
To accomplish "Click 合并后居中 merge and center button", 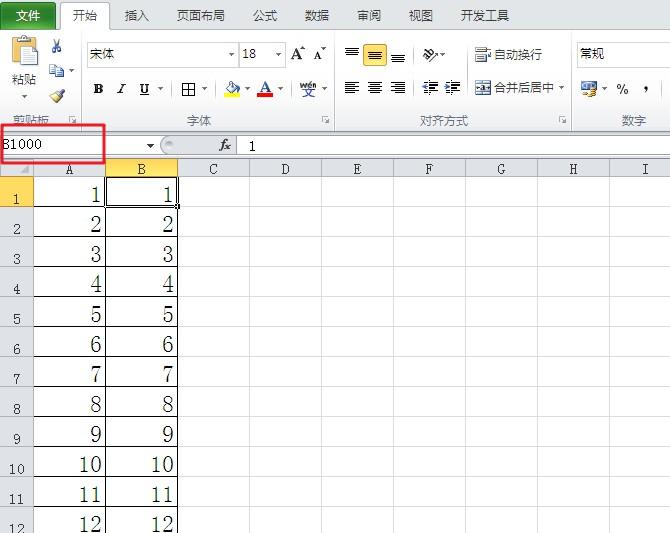I will [x=514, y=88].
